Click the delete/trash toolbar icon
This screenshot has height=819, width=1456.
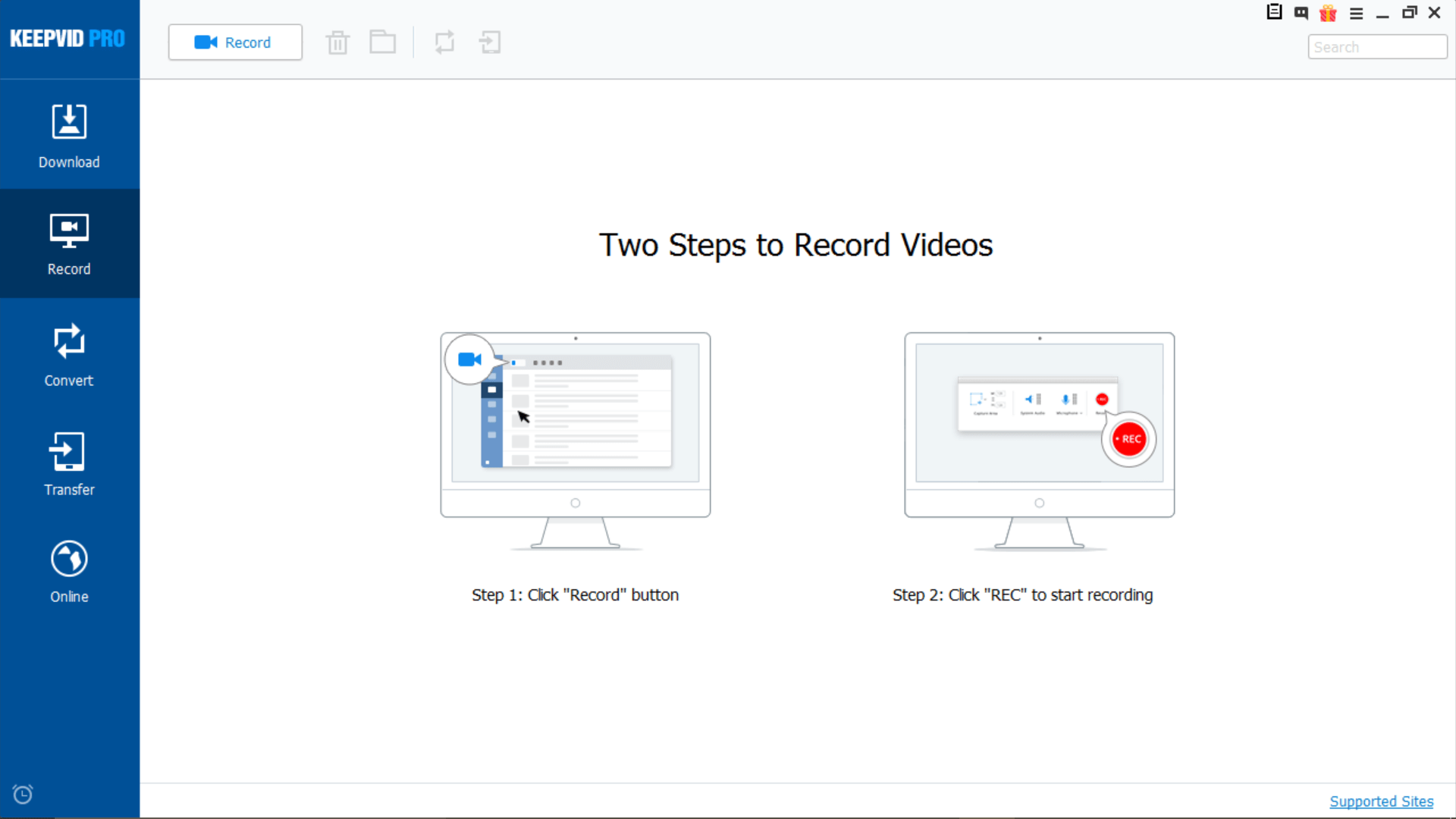pos(337,42)
